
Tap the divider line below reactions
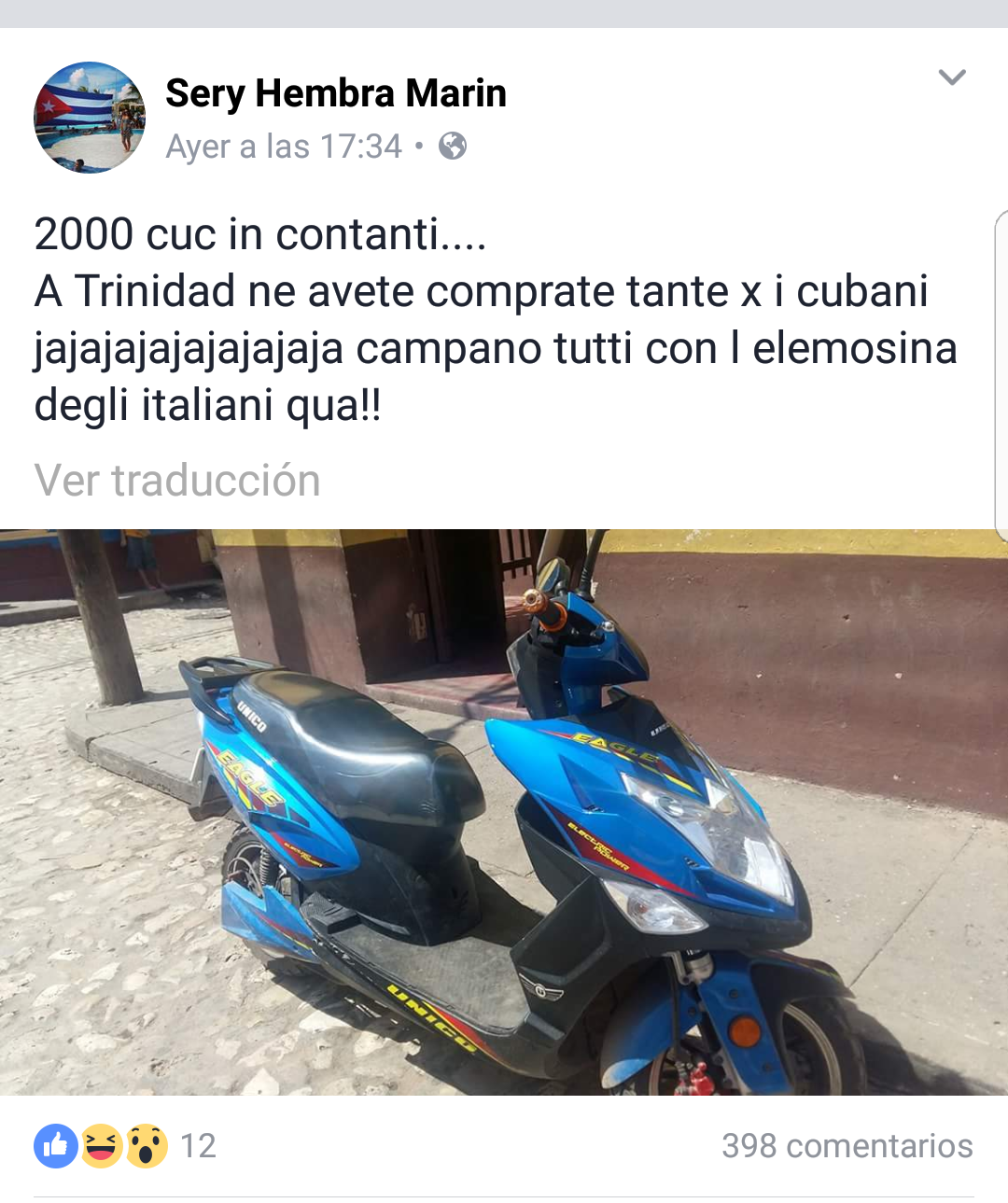pos(504,1196)
